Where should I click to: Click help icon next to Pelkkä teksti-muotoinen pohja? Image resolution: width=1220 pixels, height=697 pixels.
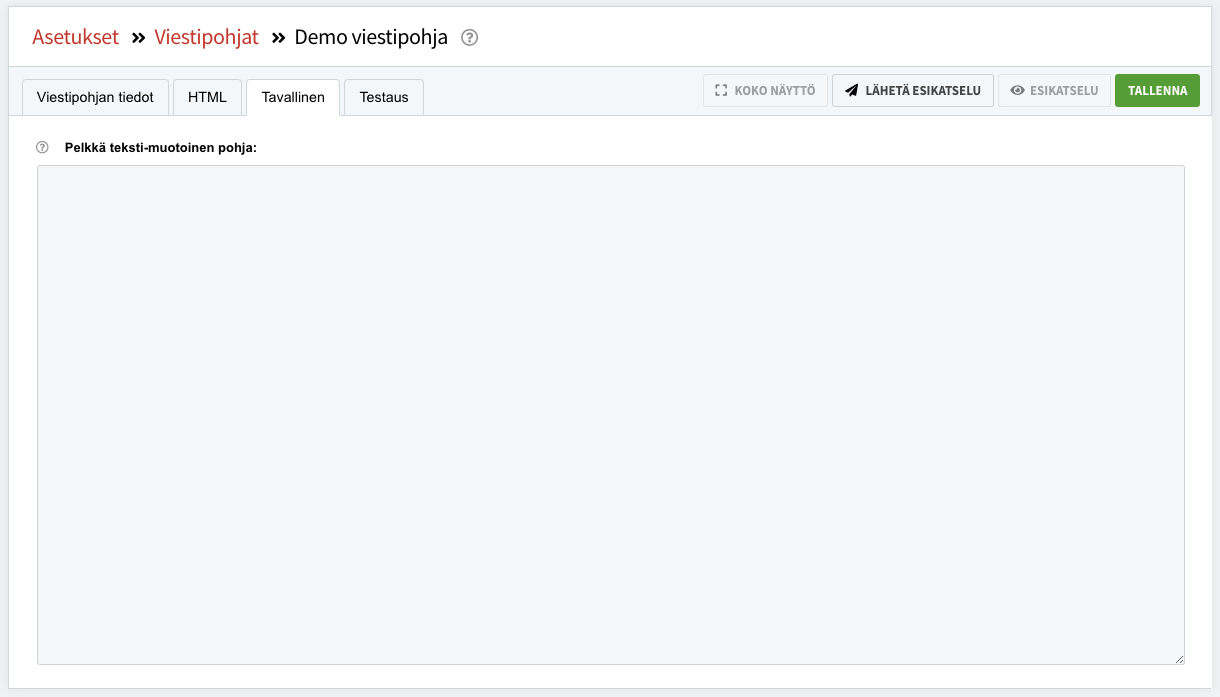coord(42,147)
